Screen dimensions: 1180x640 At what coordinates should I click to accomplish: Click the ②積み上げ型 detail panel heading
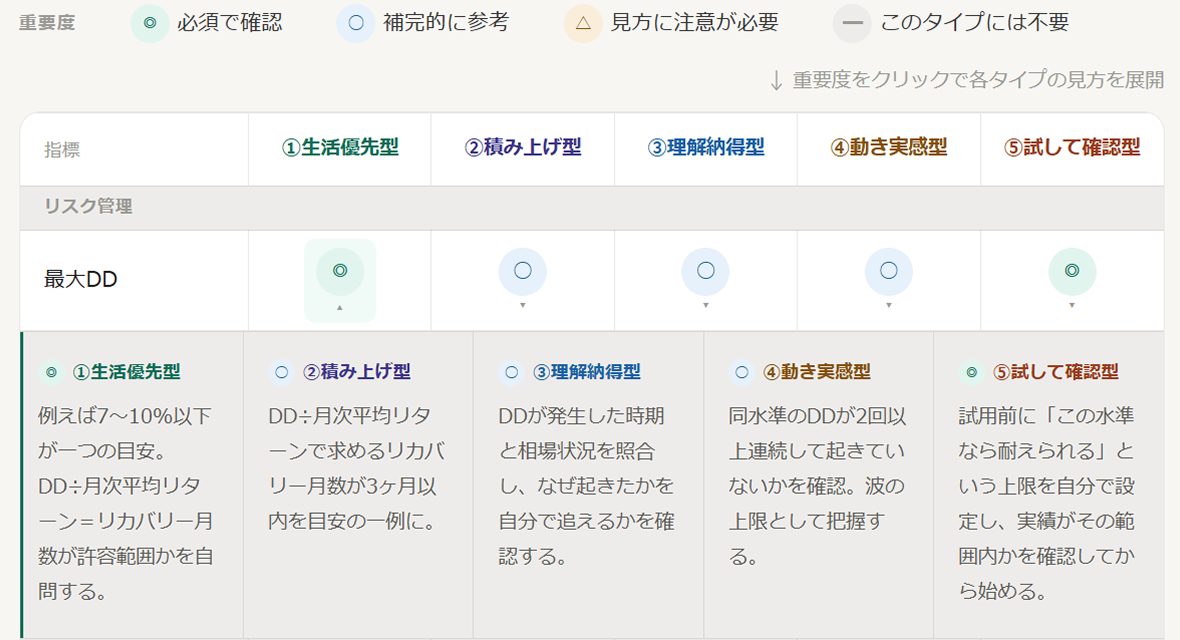[357, 372]
